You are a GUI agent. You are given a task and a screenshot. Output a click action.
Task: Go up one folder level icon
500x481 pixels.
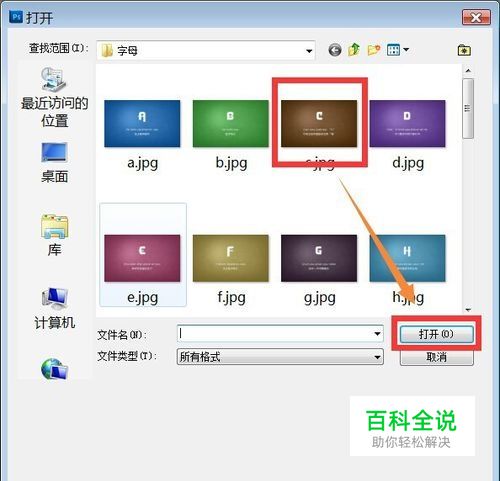pyautogui.click(x=354, y=50)
